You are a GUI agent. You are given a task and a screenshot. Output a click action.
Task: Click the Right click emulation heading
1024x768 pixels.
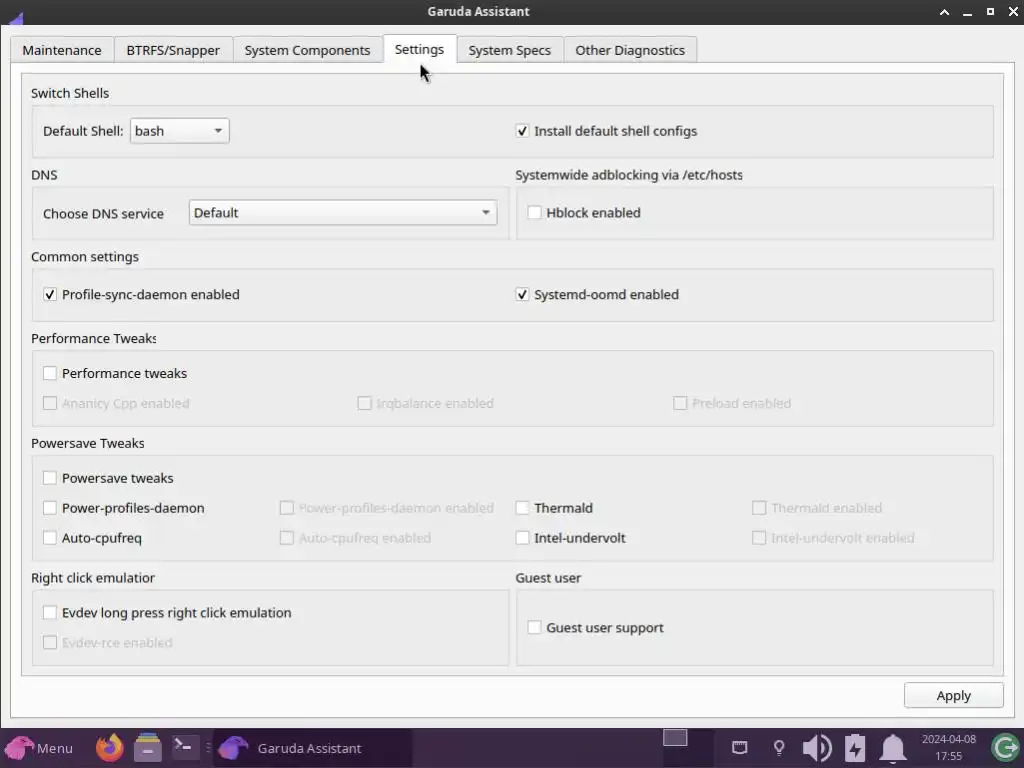(x=93, y=578)
